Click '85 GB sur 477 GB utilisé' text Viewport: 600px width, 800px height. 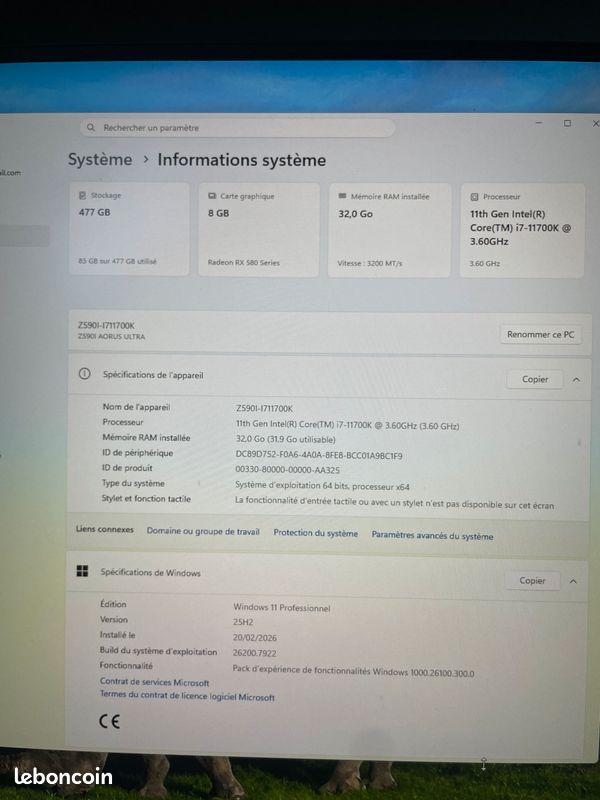117,261
